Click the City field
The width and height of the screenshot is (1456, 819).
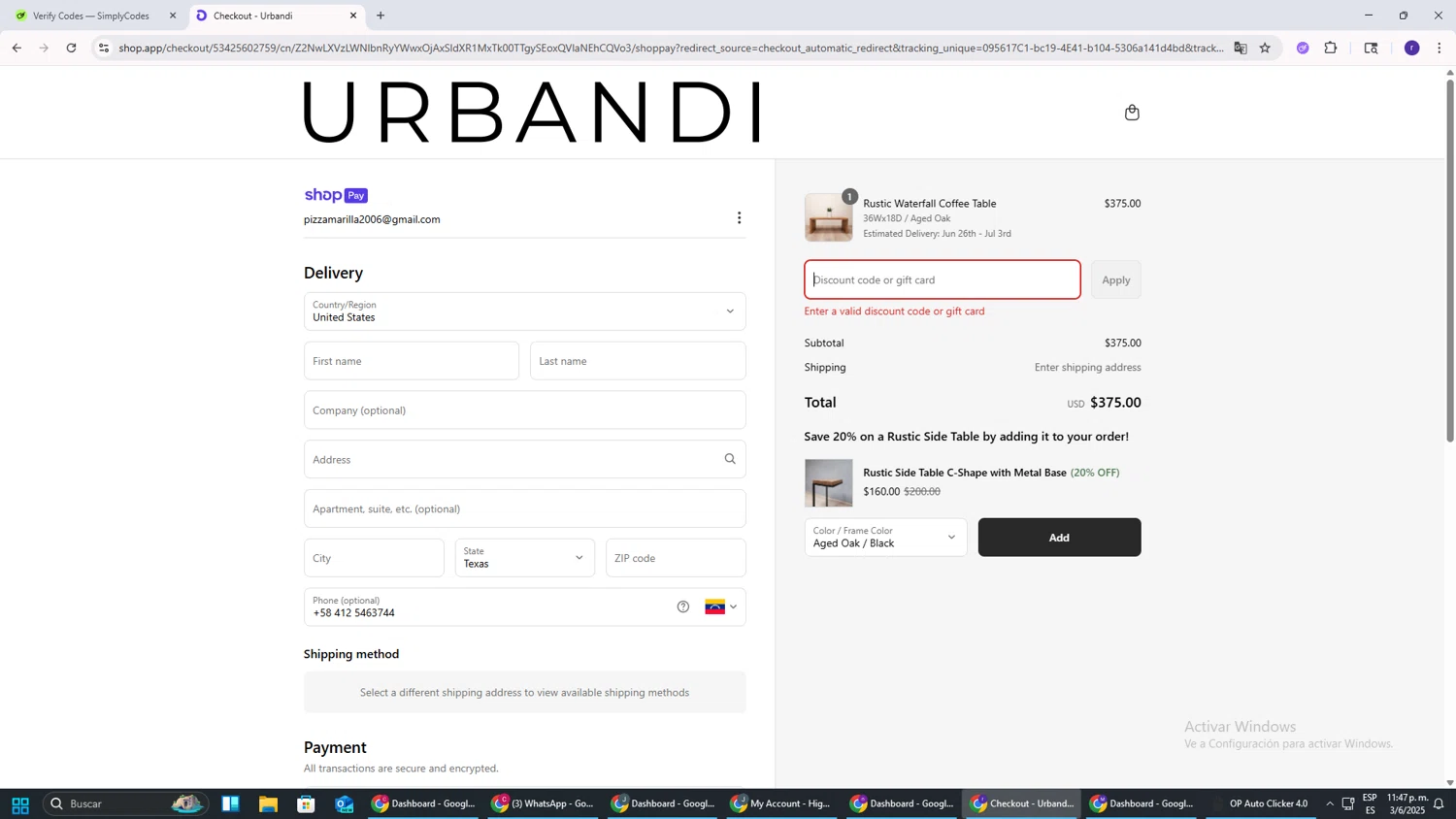(374, 558)
